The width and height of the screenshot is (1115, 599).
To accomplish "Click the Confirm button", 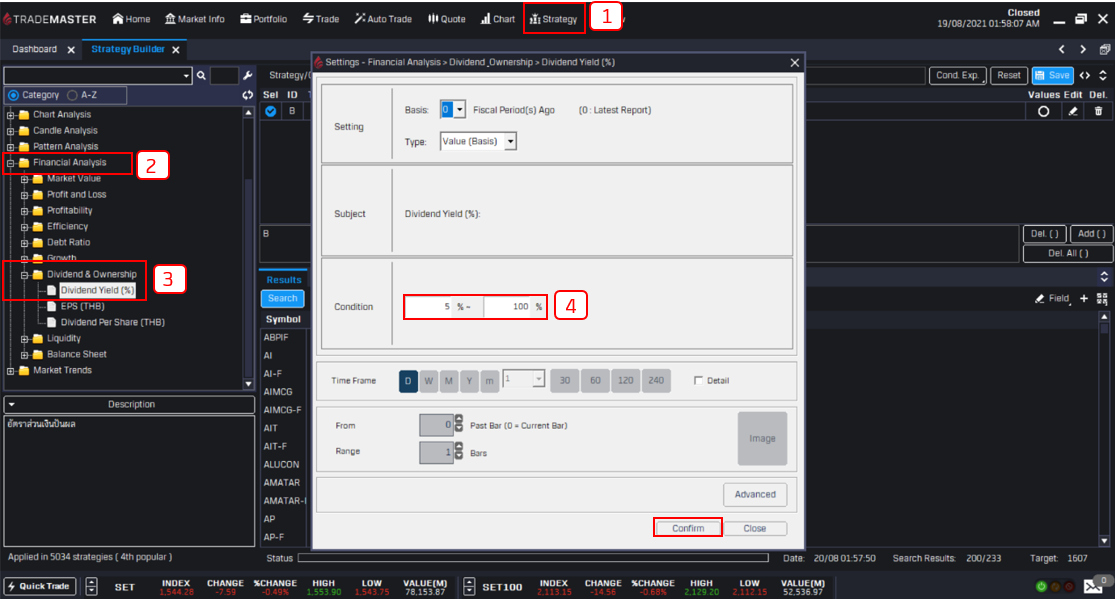I will [x=688, y=528].
